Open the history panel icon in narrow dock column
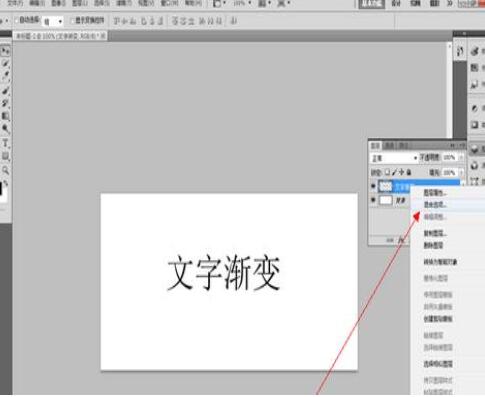This screenshot has width=485, height=397. click(x=460, y=51)
